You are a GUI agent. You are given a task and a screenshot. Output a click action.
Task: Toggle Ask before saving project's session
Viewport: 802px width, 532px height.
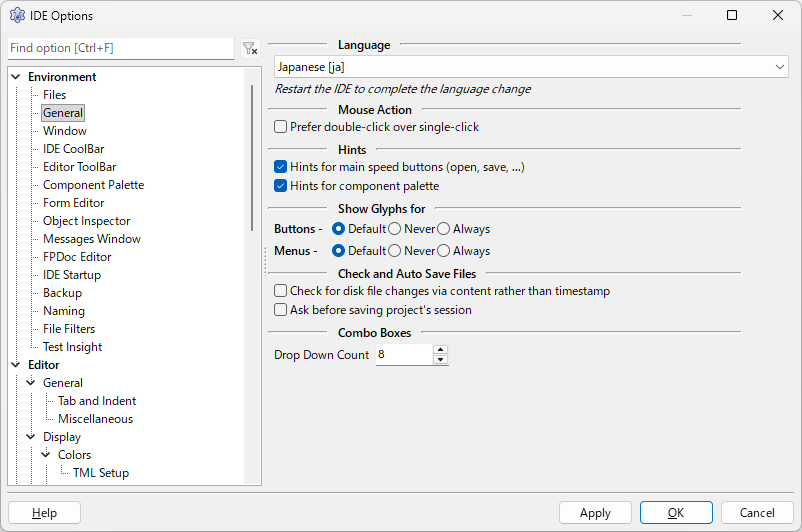click(x=281, y=310)
